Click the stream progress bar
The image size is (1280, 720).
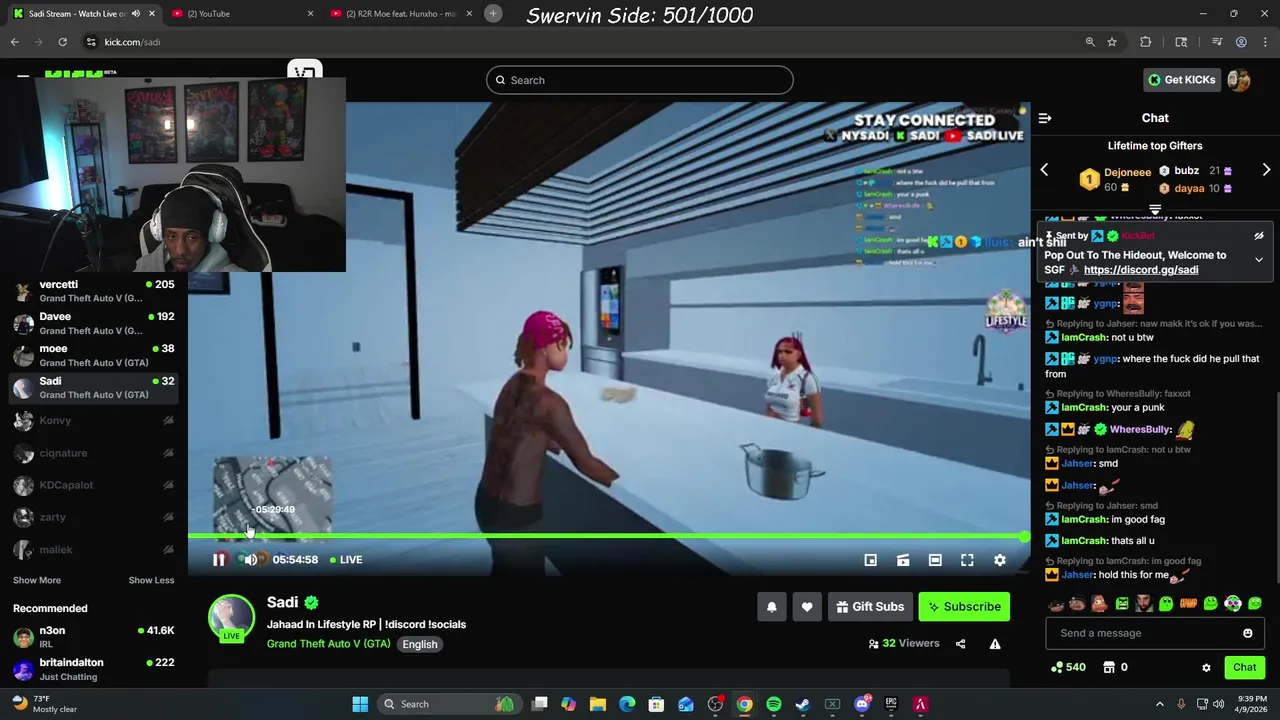point(608,537)
